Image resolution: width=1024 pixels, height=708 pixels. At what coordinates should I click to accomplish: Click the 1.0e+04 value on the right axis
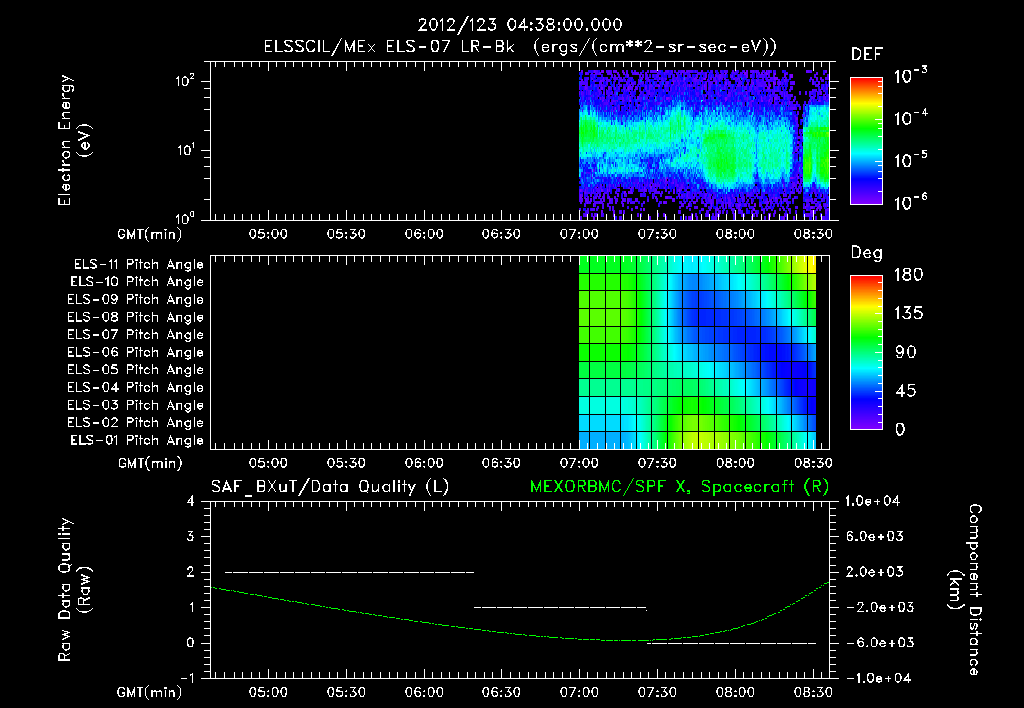coord(872,501)
